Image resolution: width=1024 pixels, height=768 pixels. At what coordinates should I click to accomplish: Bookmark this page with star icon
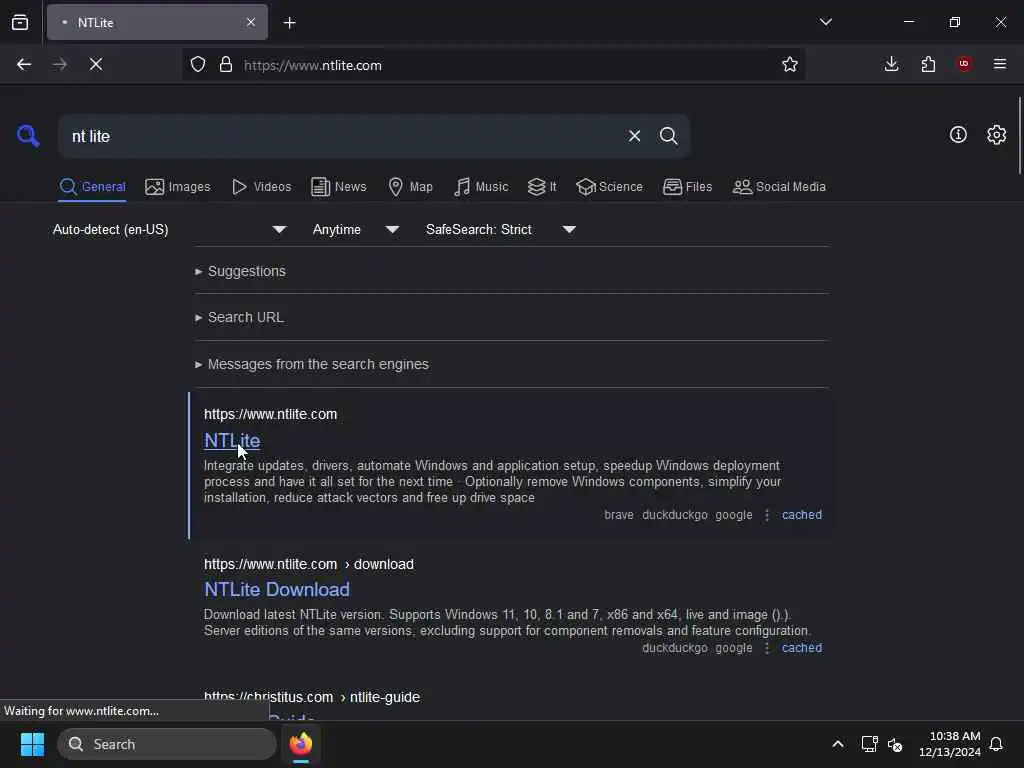[x=790, y=64]
